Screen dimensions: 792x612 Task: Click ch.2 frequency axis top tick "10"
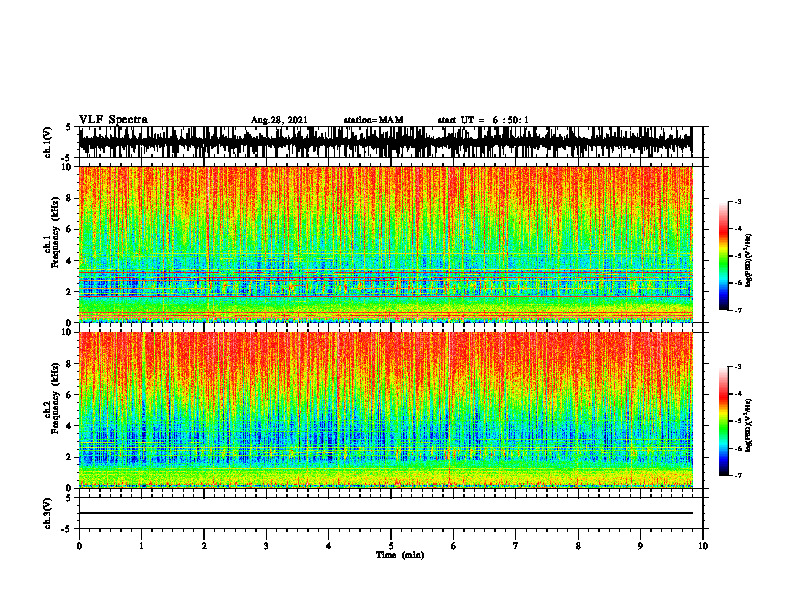pyautogui.click(x=68, y=333)
